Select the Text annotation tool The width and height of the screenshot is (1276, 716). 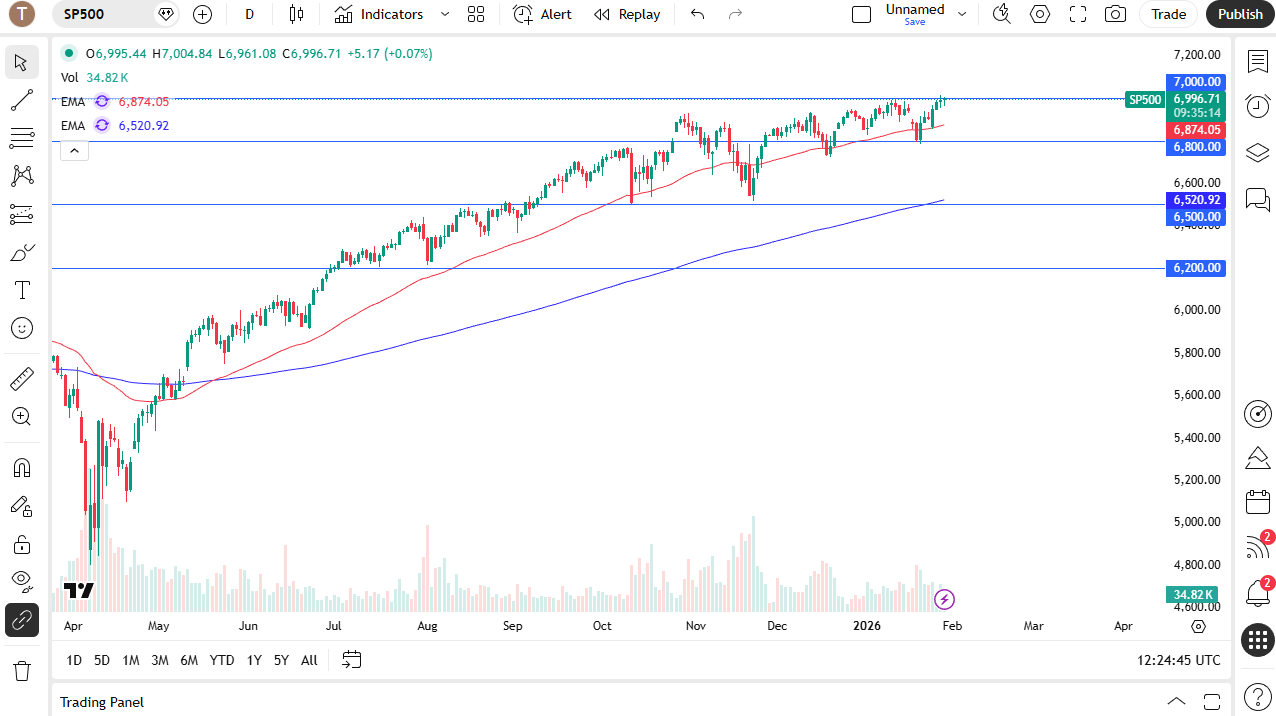[x=21, y=290]
